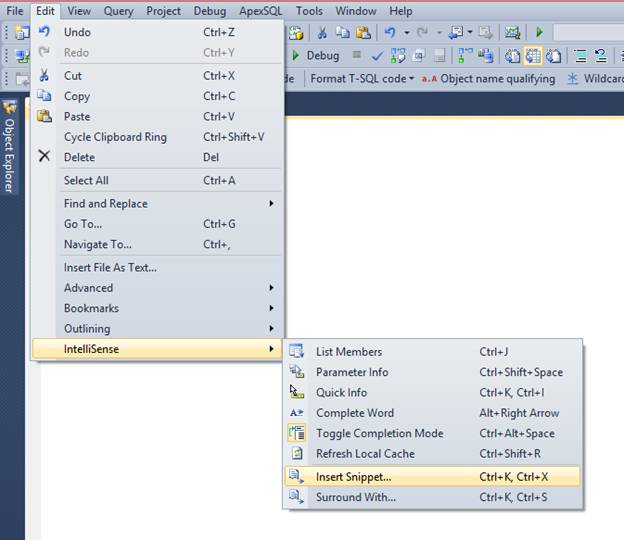Click the Activity Monitor chart icon
624x540 pixels.
tap(513, 33)
